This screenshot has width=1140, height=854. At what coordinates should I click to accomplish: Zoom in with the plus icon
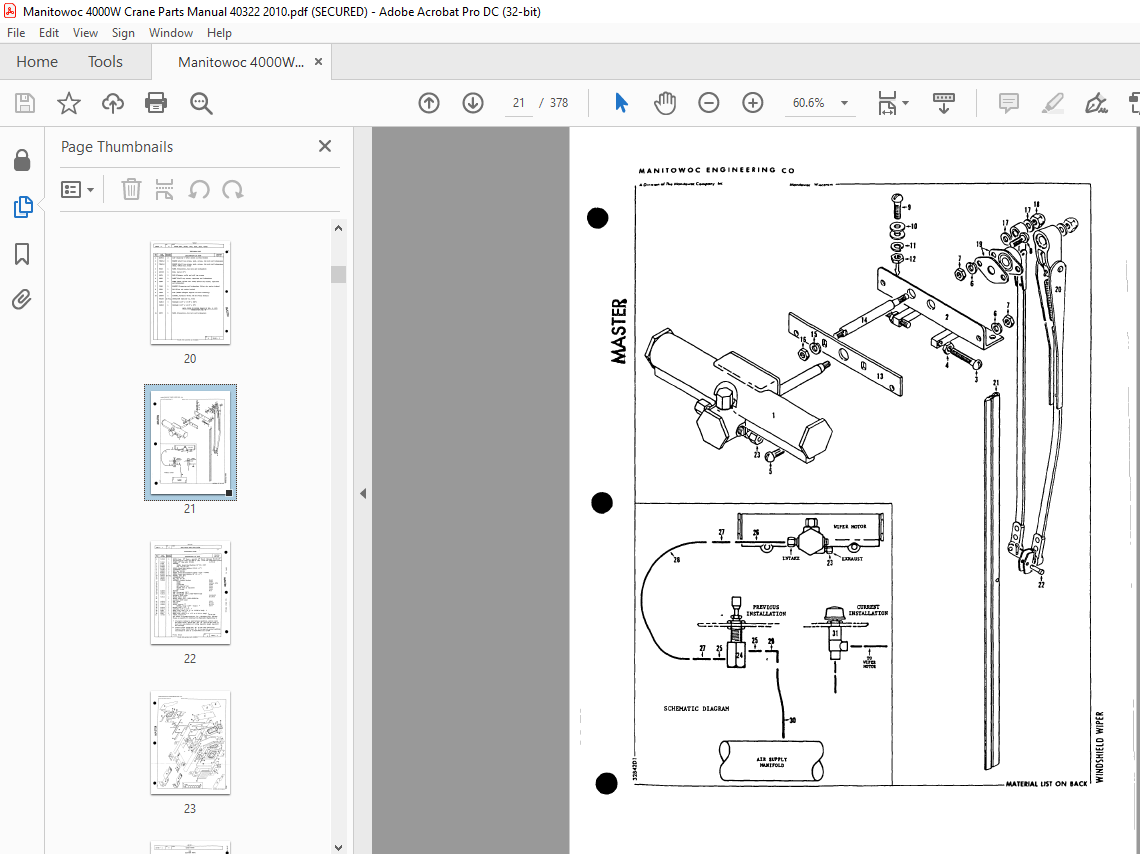click(x=752, y=103)
